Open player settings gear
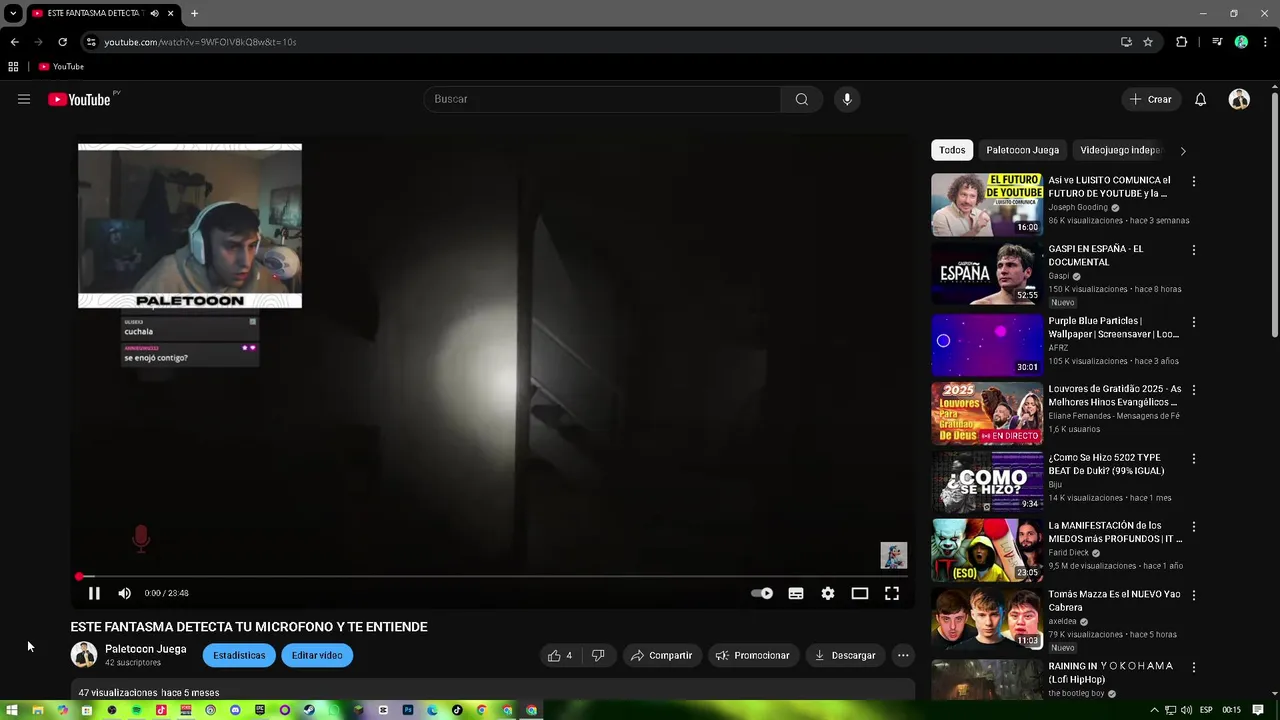This screenshot has width=1280, height=720. [828, 593]
